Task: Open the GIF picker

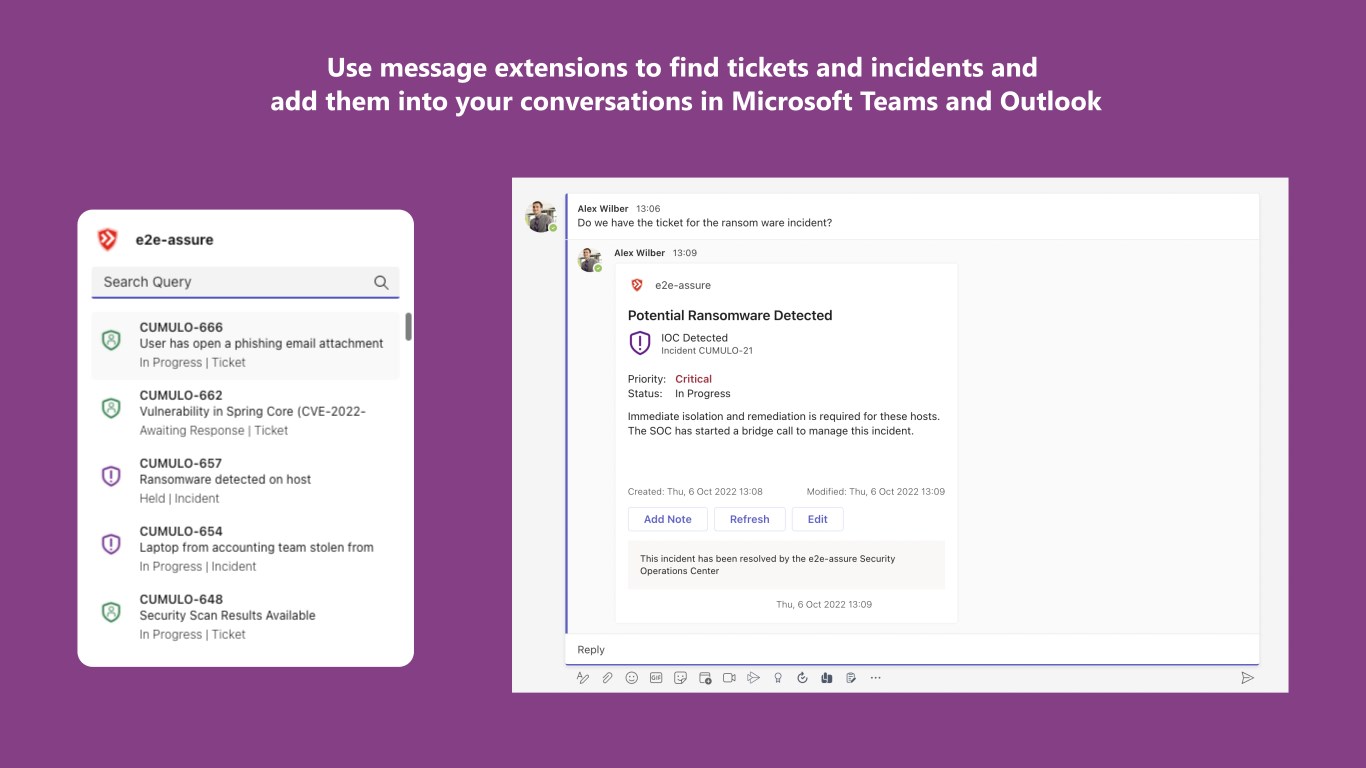Action: tap(656, 678)
